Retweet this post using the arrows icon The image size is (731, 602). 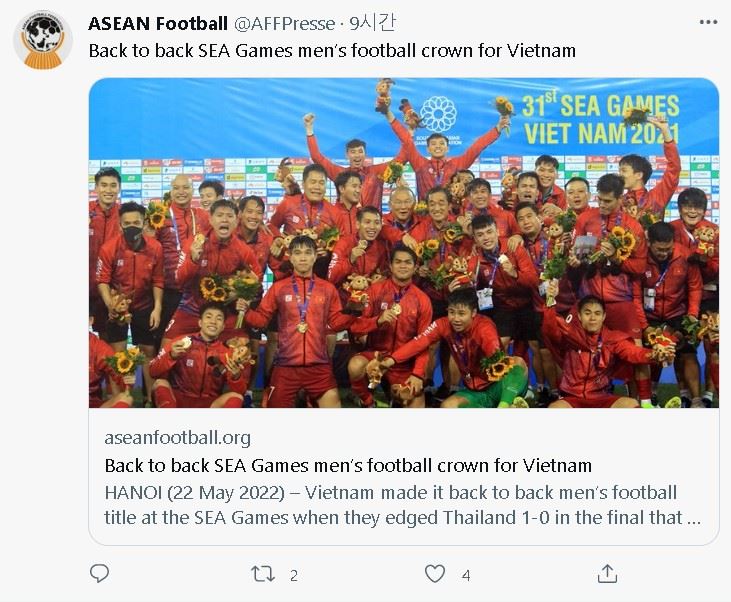(x=262, y=574)
